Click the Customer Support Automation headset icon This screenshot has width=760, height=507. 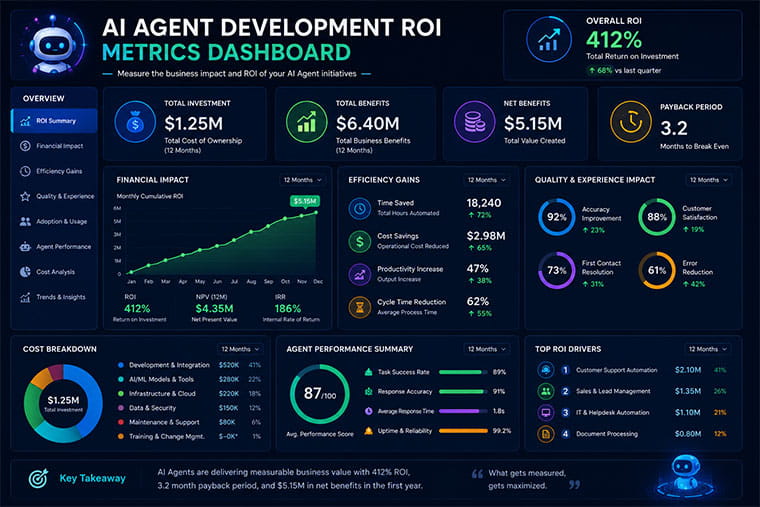(546, 370)
